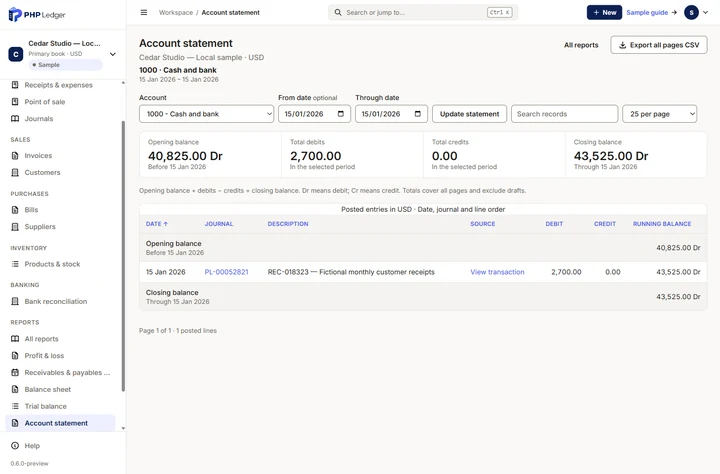Click the Products & stock list icon

tap(15, 264)
